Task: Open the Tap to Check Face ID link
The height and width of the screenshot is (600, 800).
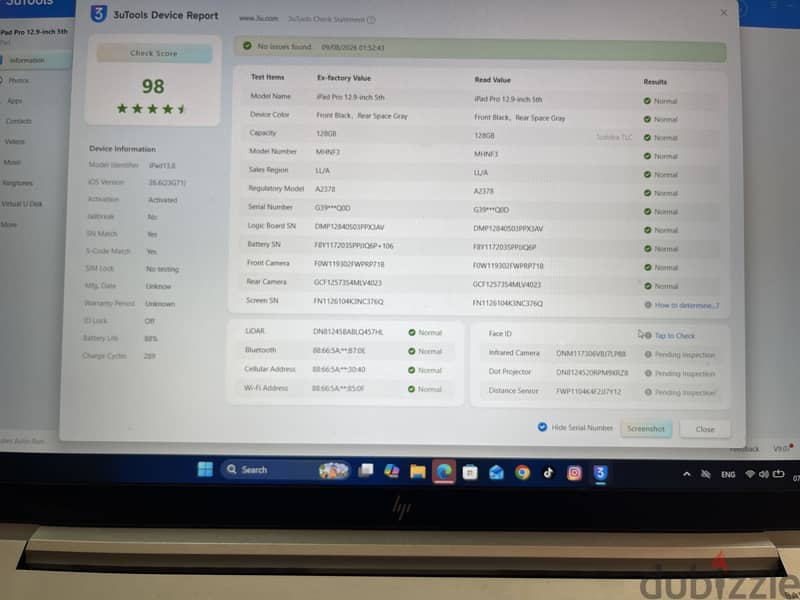Action: [x=674, y=336]
